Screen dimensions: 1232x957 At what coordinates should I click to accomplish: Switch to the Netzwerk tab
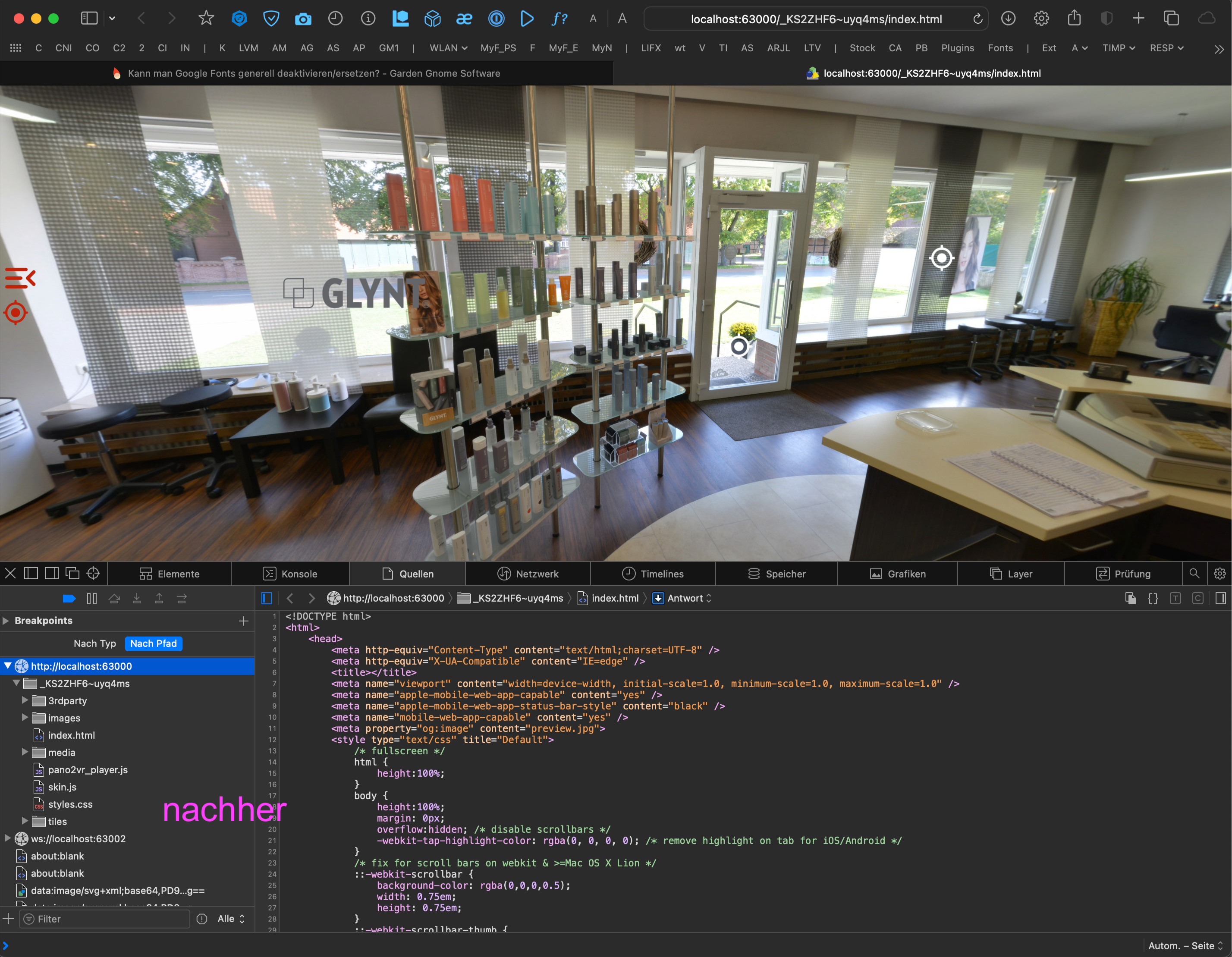[x=528, y=574]
